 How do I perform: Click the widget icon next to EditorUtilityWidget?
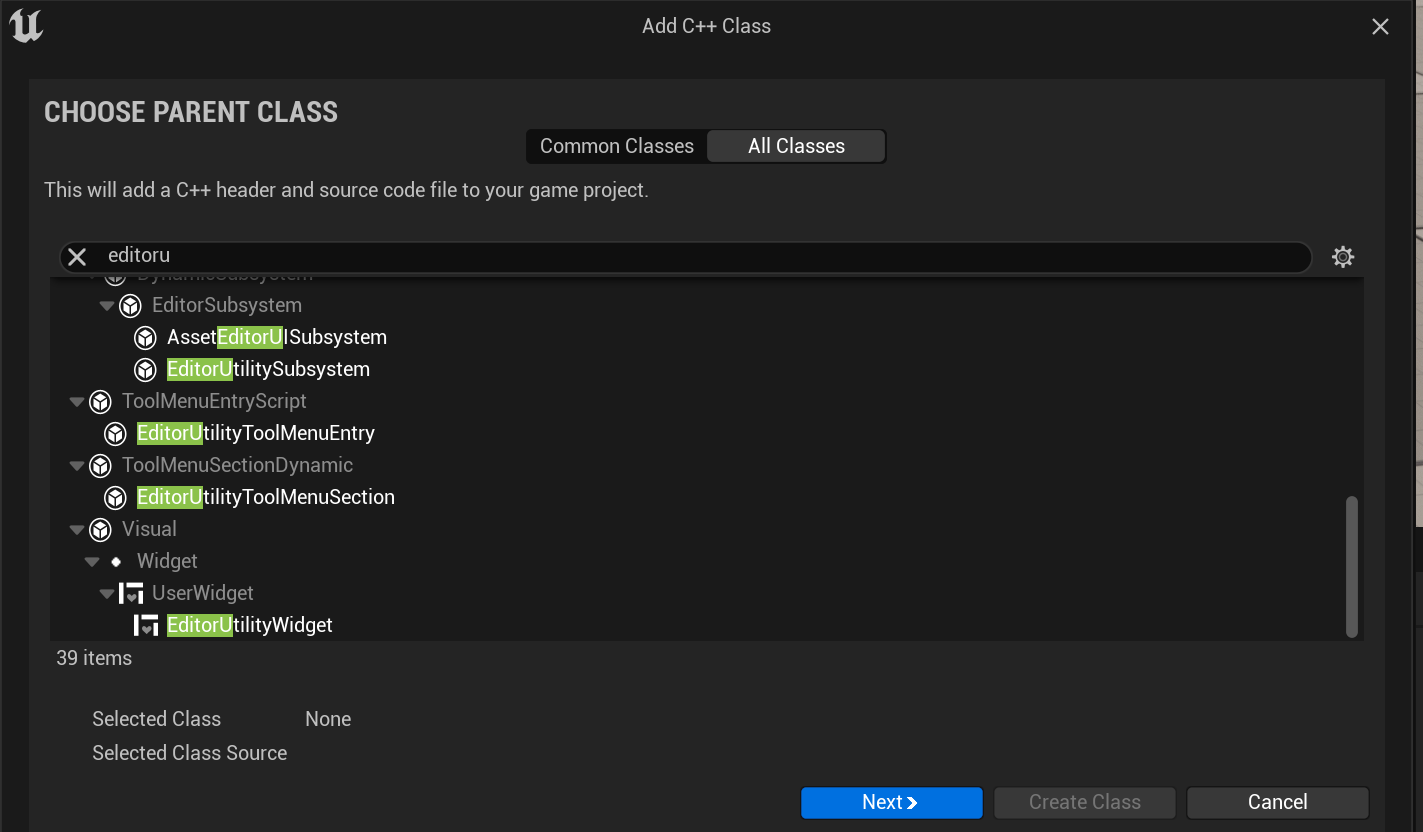point(147,625)
